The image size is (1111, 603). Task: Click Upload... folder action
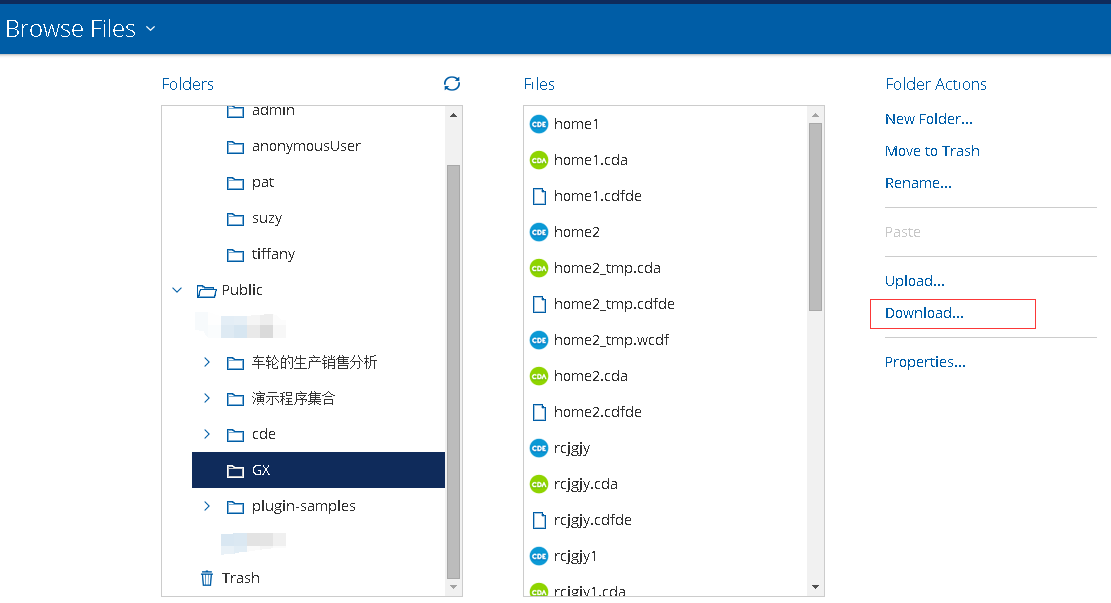915,281
